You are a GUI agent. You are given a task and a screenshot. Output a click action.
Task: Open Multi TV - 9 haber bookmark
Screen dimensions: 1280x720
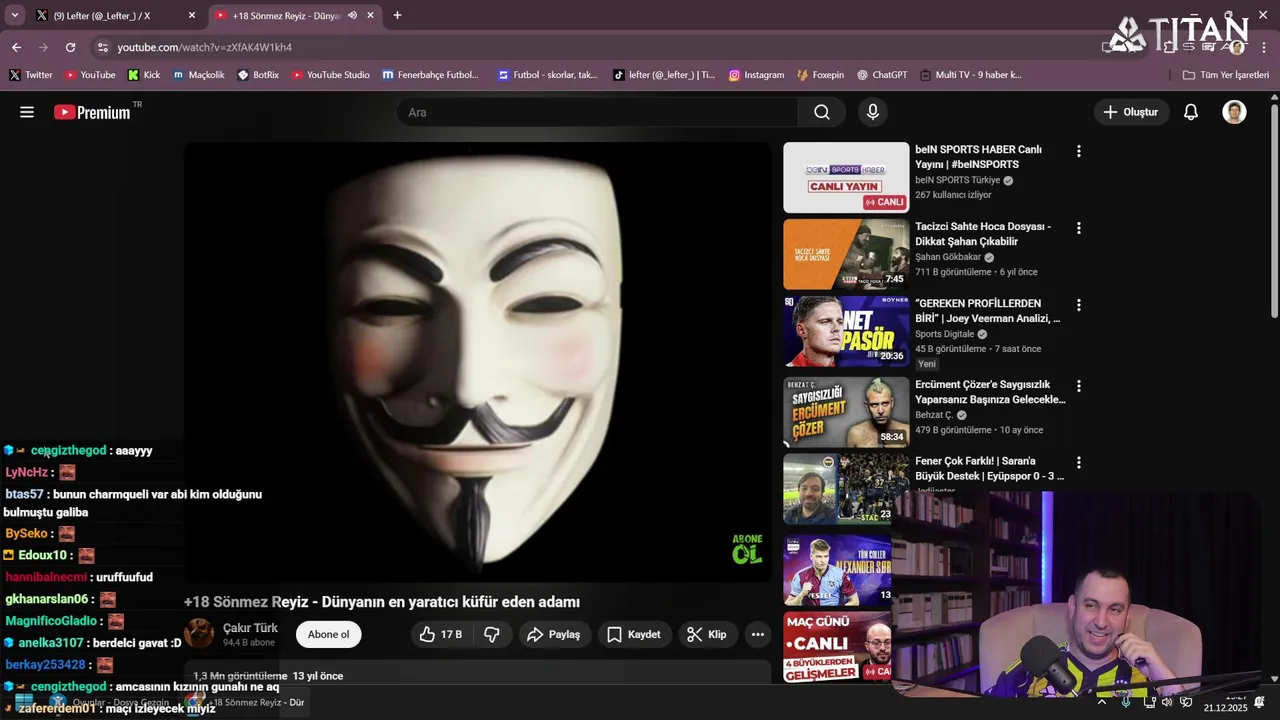coord(970,75)
